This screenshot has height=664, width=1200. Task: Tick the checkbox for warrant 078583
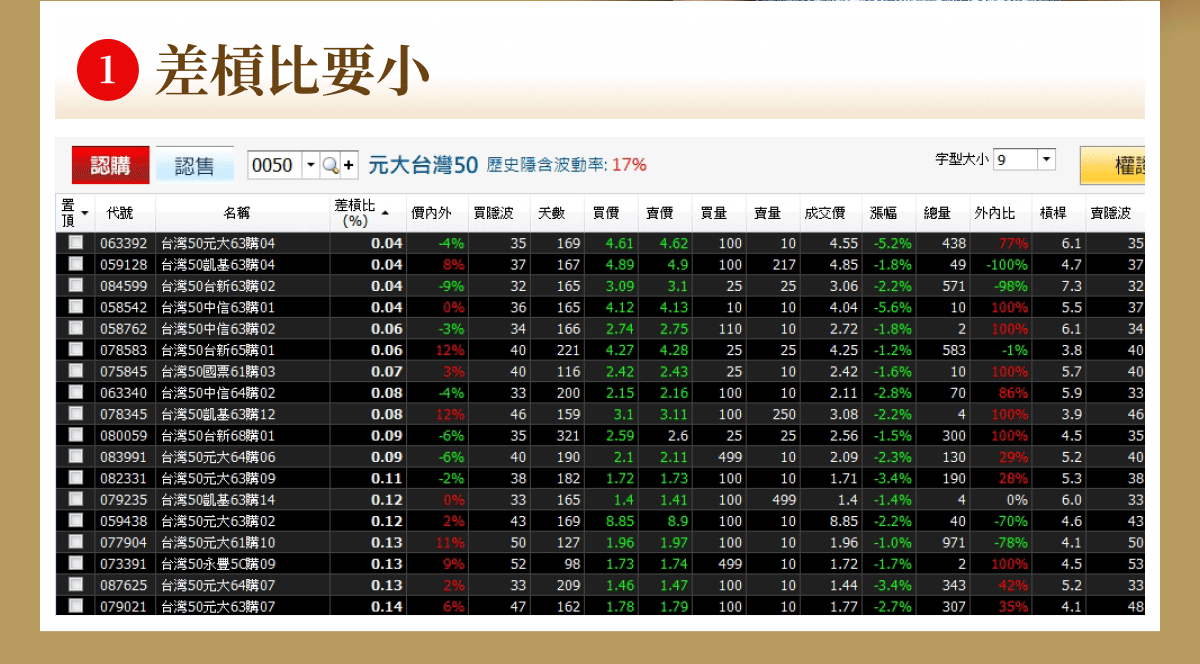click(76, 350)
